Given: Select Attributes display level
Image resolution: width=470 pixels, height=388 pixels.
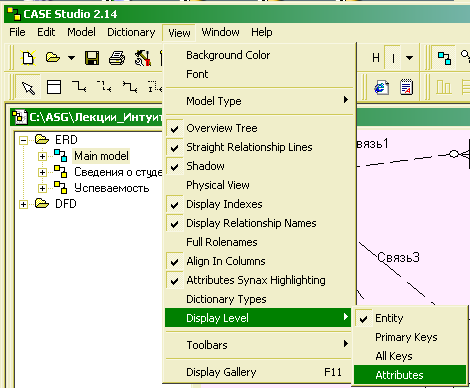Looking at the screenshot, I should click(x=410, y=375).
